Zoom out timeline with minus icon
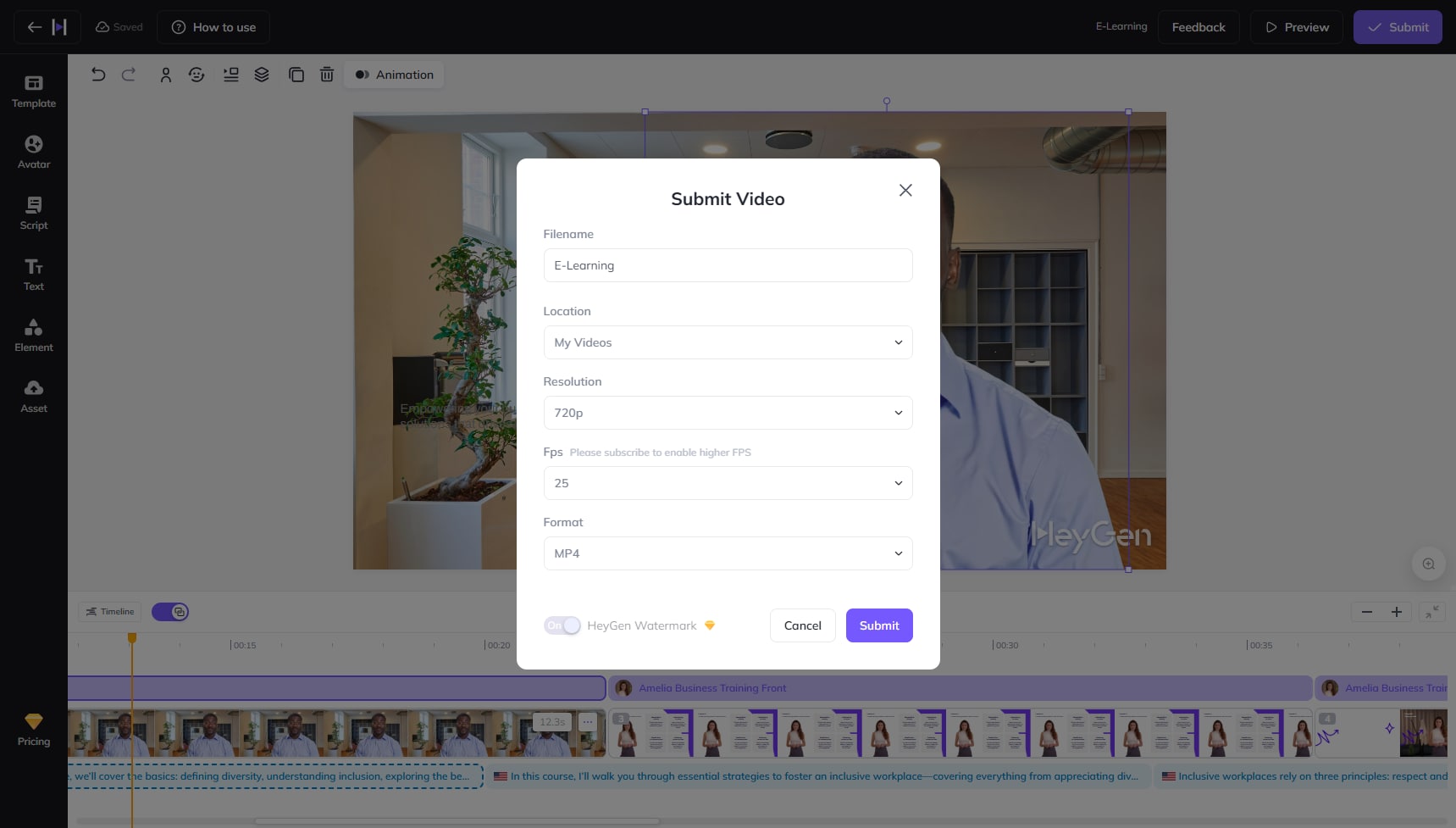 [1366, 612]
